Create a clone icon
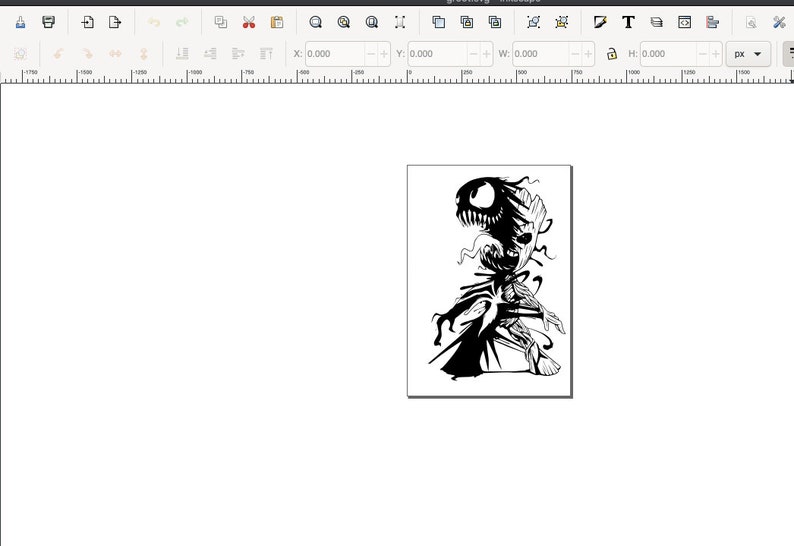This screenshot has height=546, width=794. coord(467,22)
